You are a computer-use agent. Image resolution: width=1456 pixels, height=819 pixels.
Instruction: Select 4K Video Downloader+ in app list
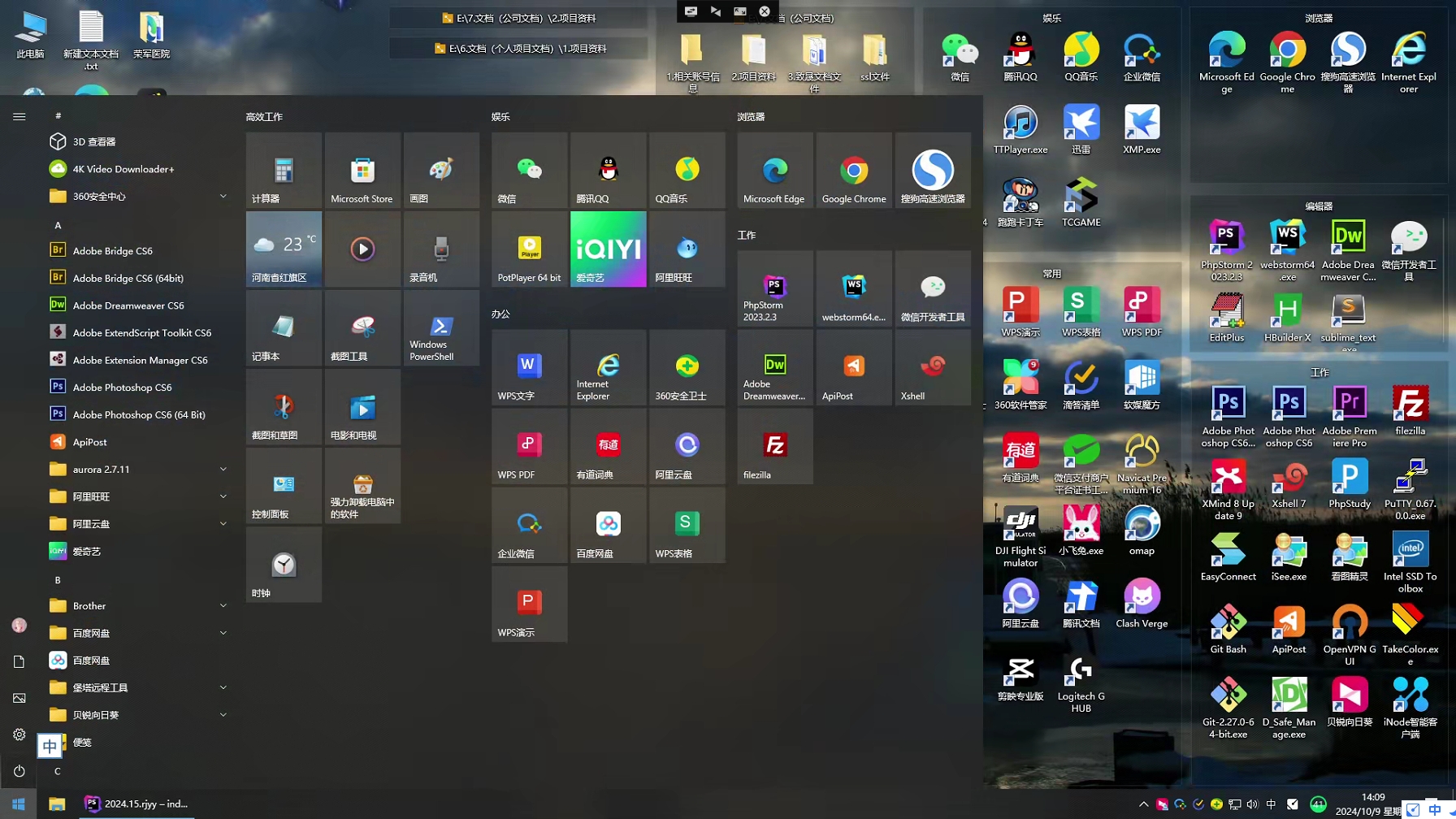(123, 169)
